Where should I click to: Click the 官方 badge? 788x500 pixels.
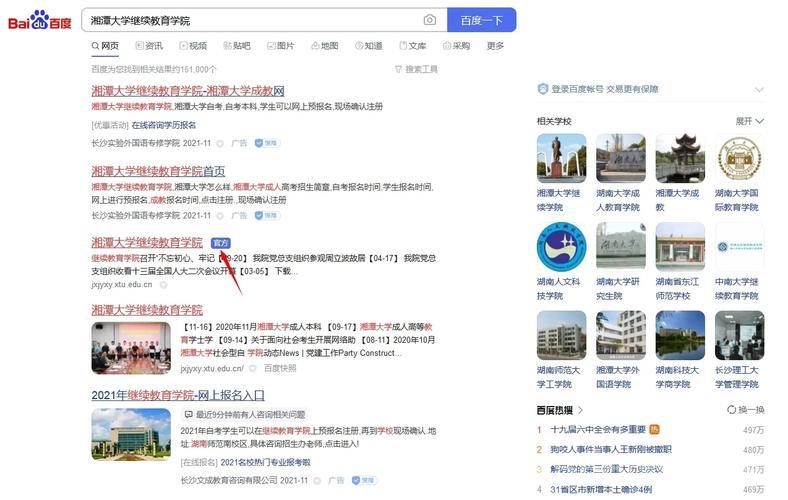click(x=221, y=243)
